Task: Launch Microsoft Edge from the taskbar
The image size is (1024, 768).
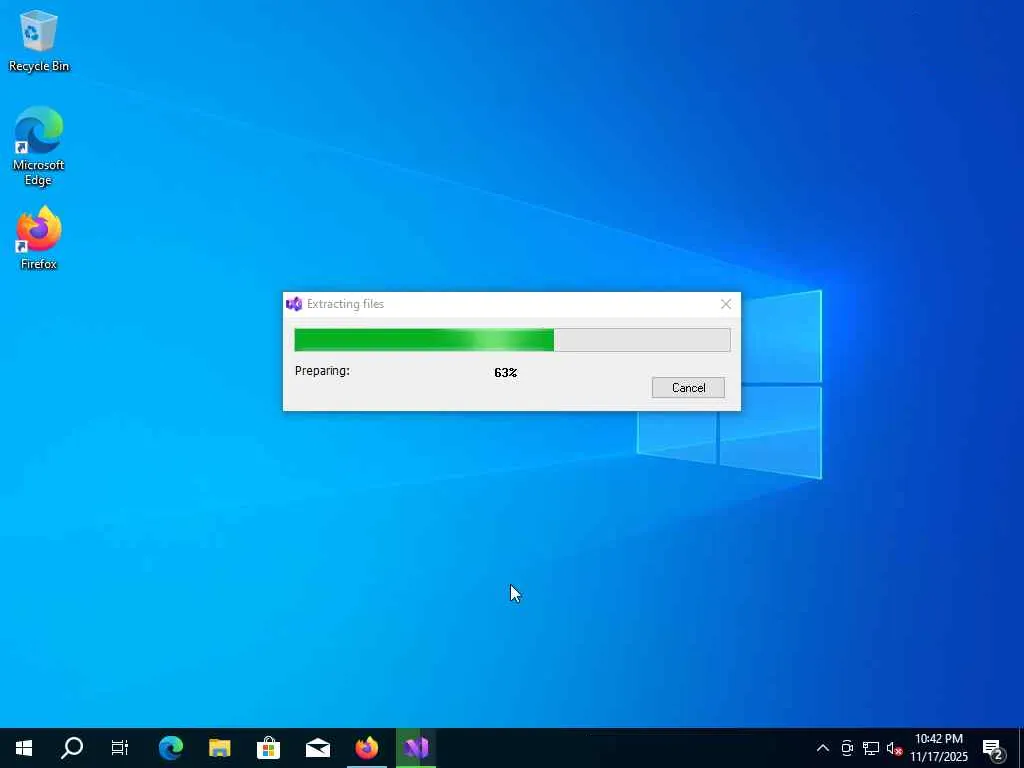Action: tap(171, 748)
